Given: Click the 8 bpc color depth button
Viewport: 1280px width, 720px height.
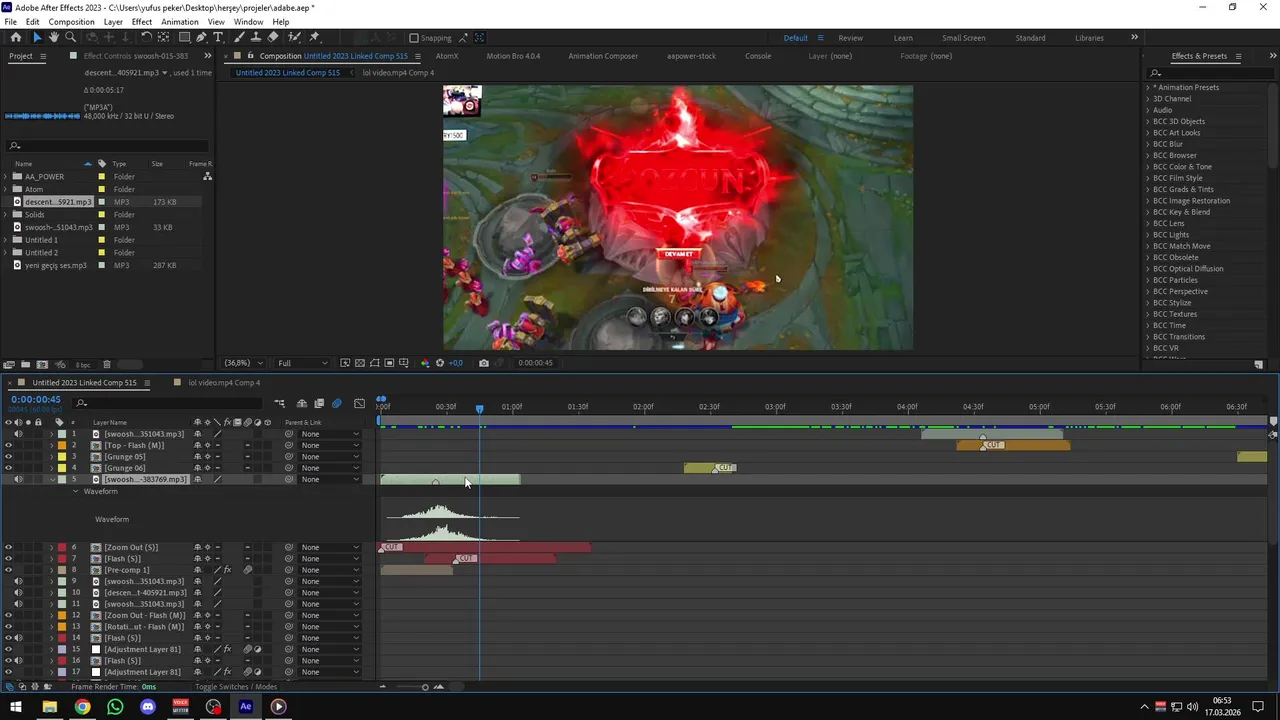Looking at the screenshot, I should coord(83,364).
